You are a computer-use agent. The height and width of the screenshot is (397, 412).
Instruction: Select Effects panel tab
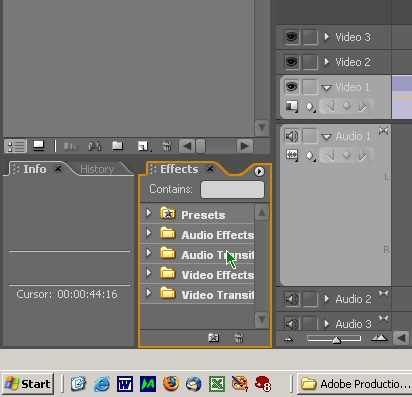point(179,169)
